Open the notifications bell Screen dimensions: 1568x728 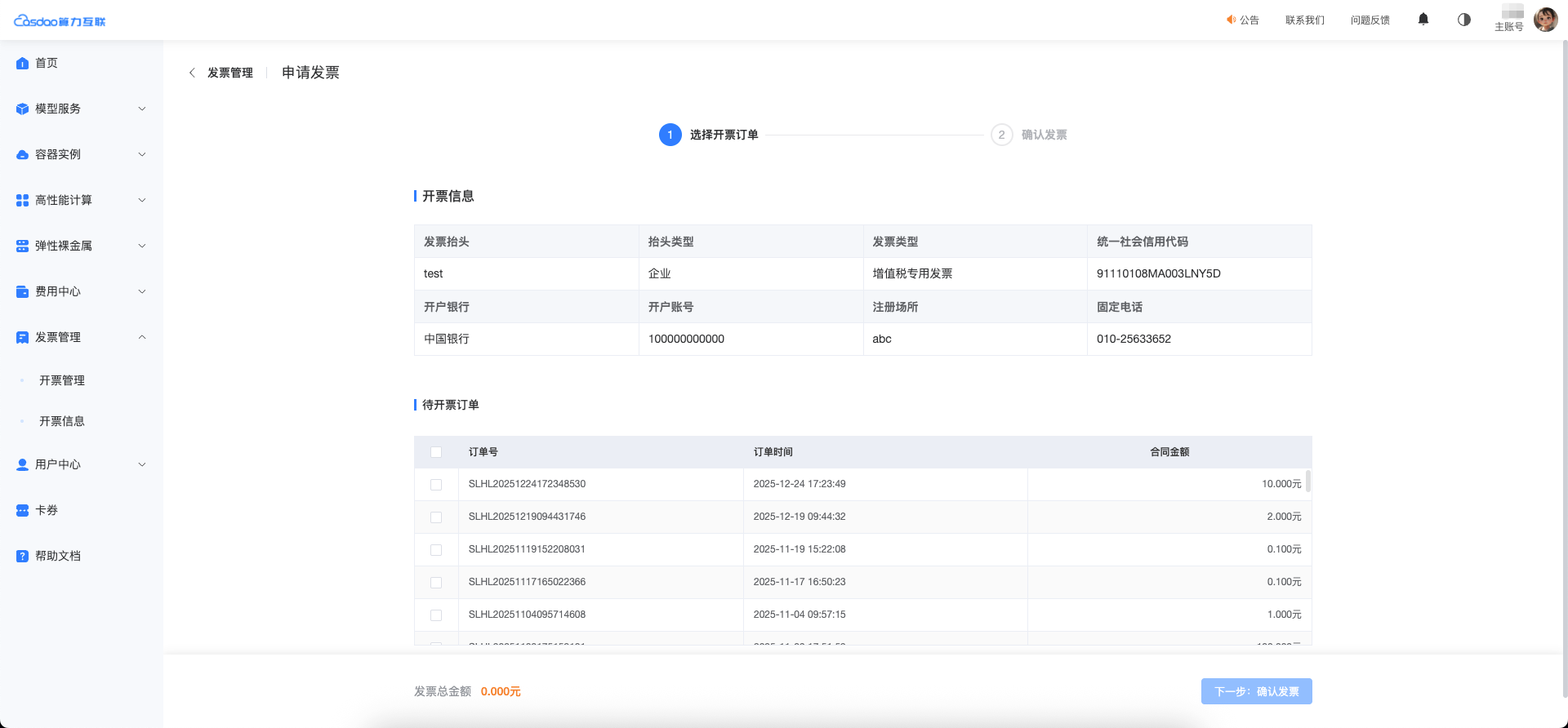[1423, 20]
